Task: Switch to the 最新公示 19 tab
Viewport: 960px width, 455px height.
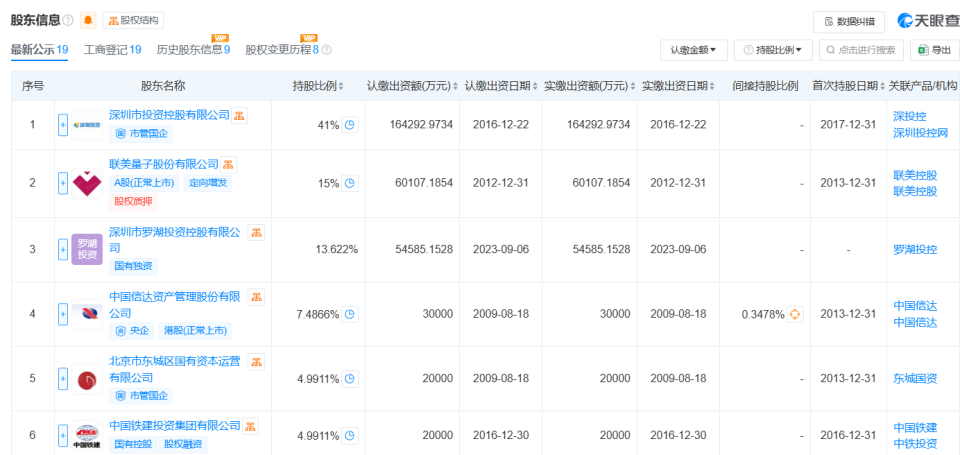Action: pos(39,50)
